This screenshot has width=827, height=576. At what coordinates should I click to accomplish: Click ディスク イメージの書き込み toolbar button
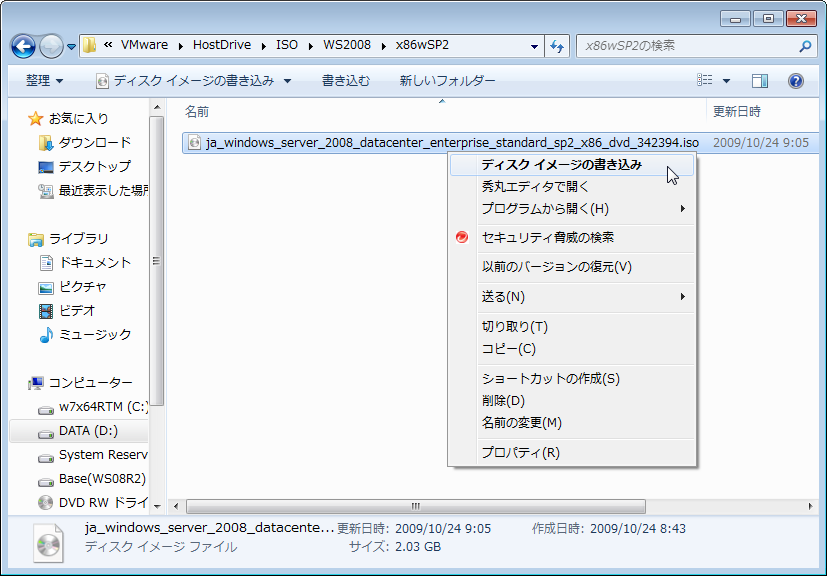(186, 81)
